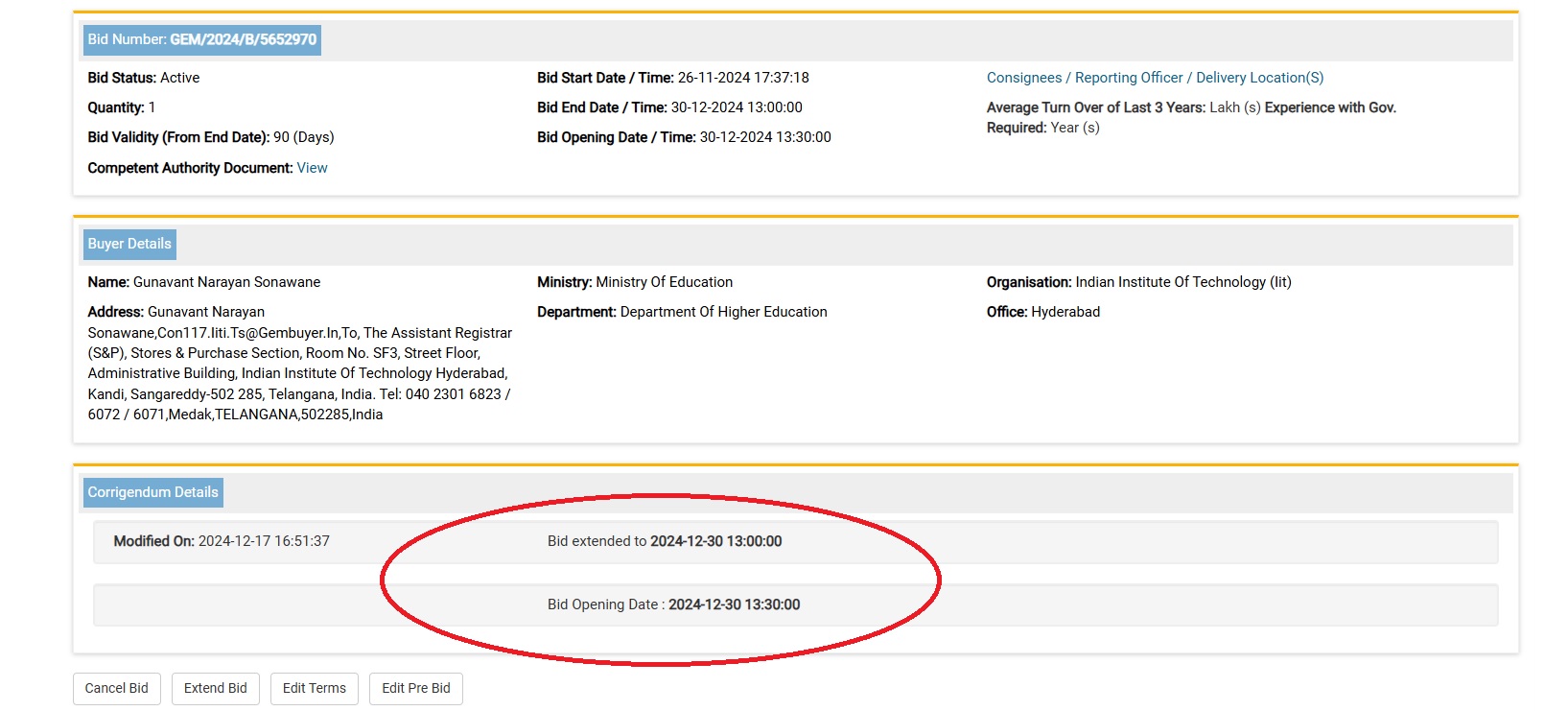Open Consignees / Reporting Officer / Delivery Location link
Screen dimensions: 1568x711
(1155, 78)
